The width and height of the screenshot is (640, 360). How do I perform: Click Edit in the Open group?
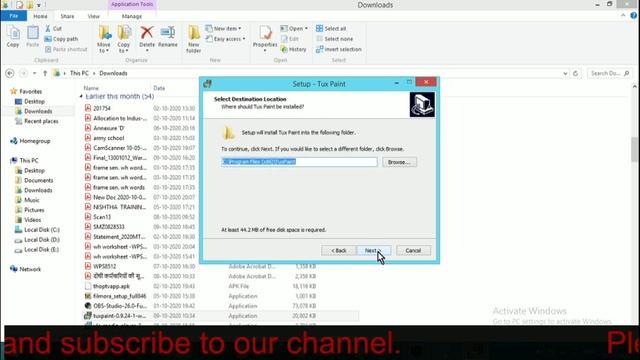click(290, 39)
